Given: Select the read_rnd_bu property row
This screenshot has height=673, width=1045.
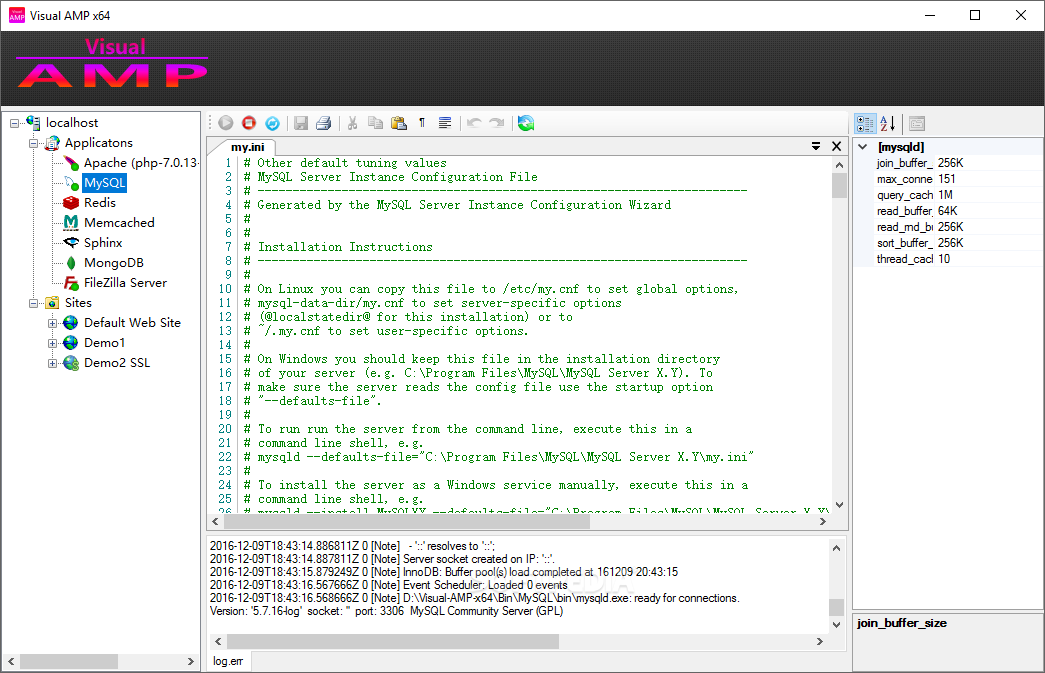Looking at the screenshot, I should (958, 227).
